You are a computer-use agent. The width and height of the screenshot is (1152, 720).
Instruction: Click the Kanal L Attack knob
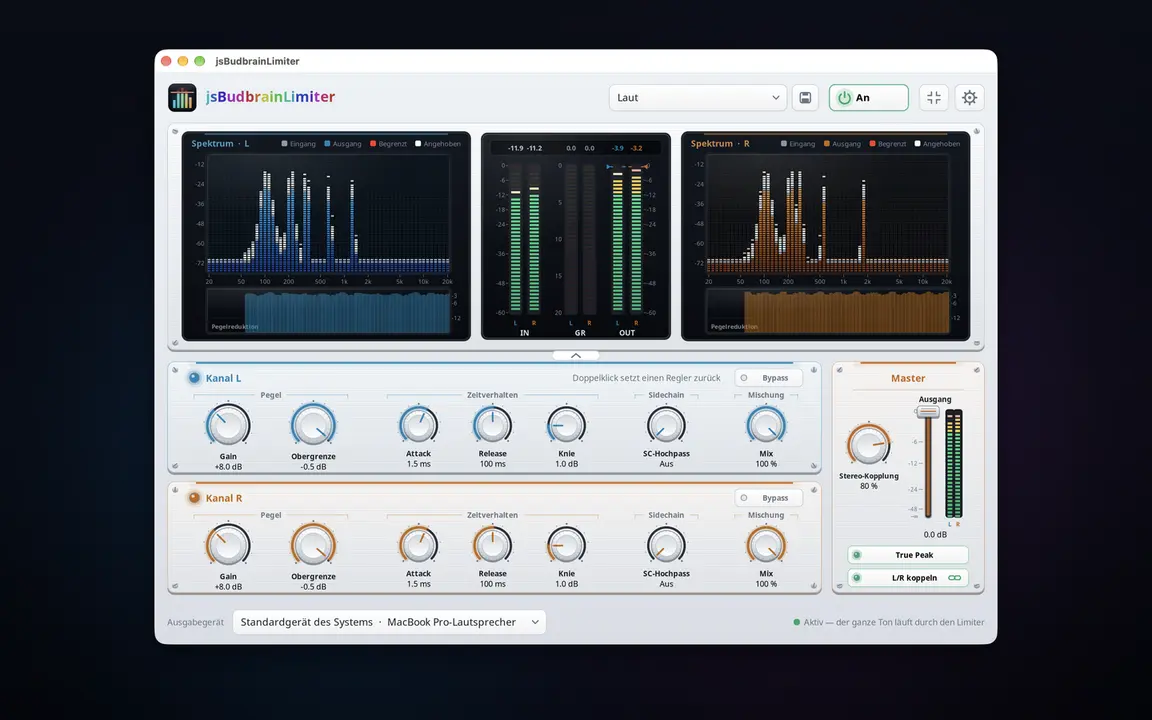pyautogui.click(x=418, y=425)
